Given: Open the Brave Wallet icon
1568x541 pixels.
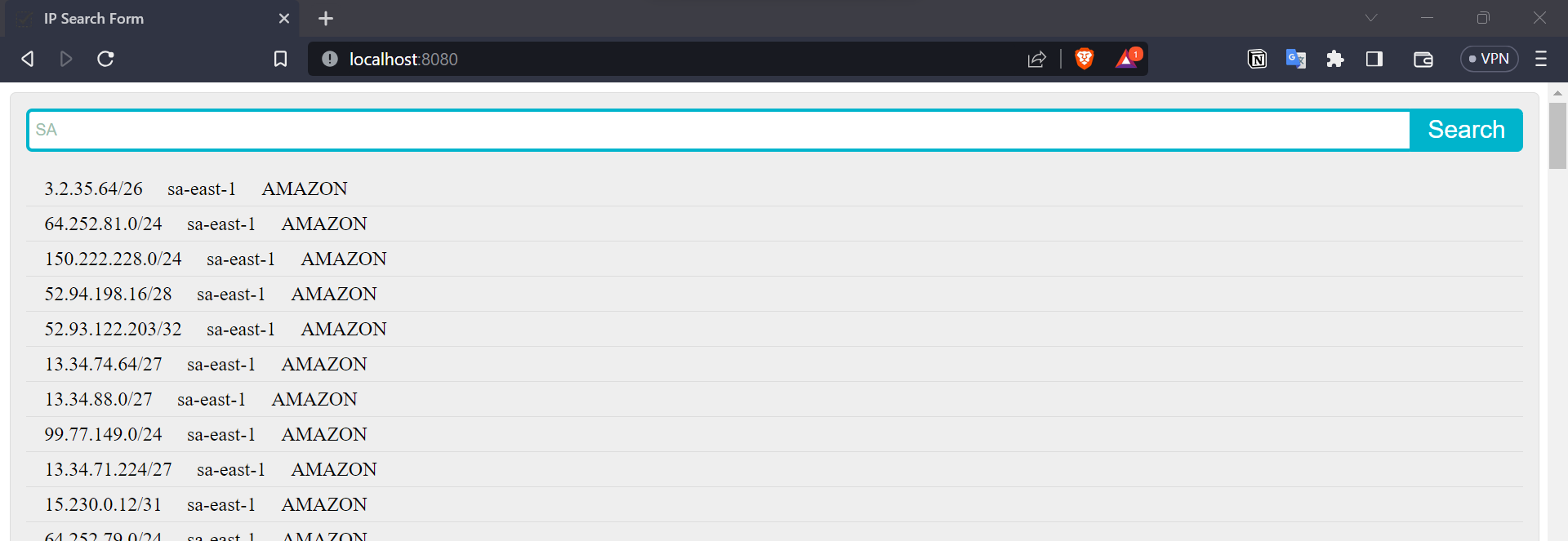Looking at the screenshot, I should tap(1423, 59).
